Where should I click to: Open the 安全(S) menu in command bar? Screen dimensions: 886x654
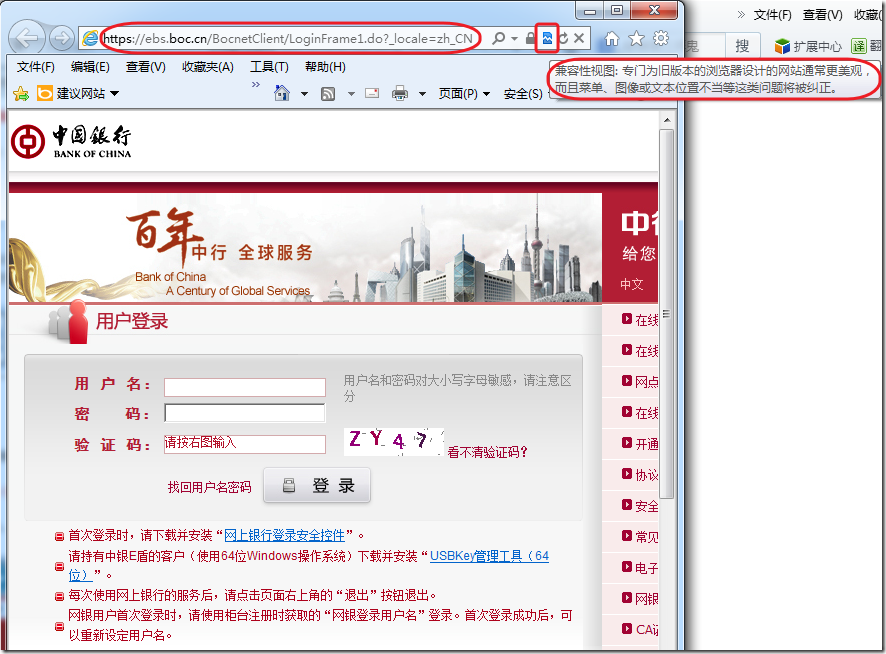[x=523, y=94]
